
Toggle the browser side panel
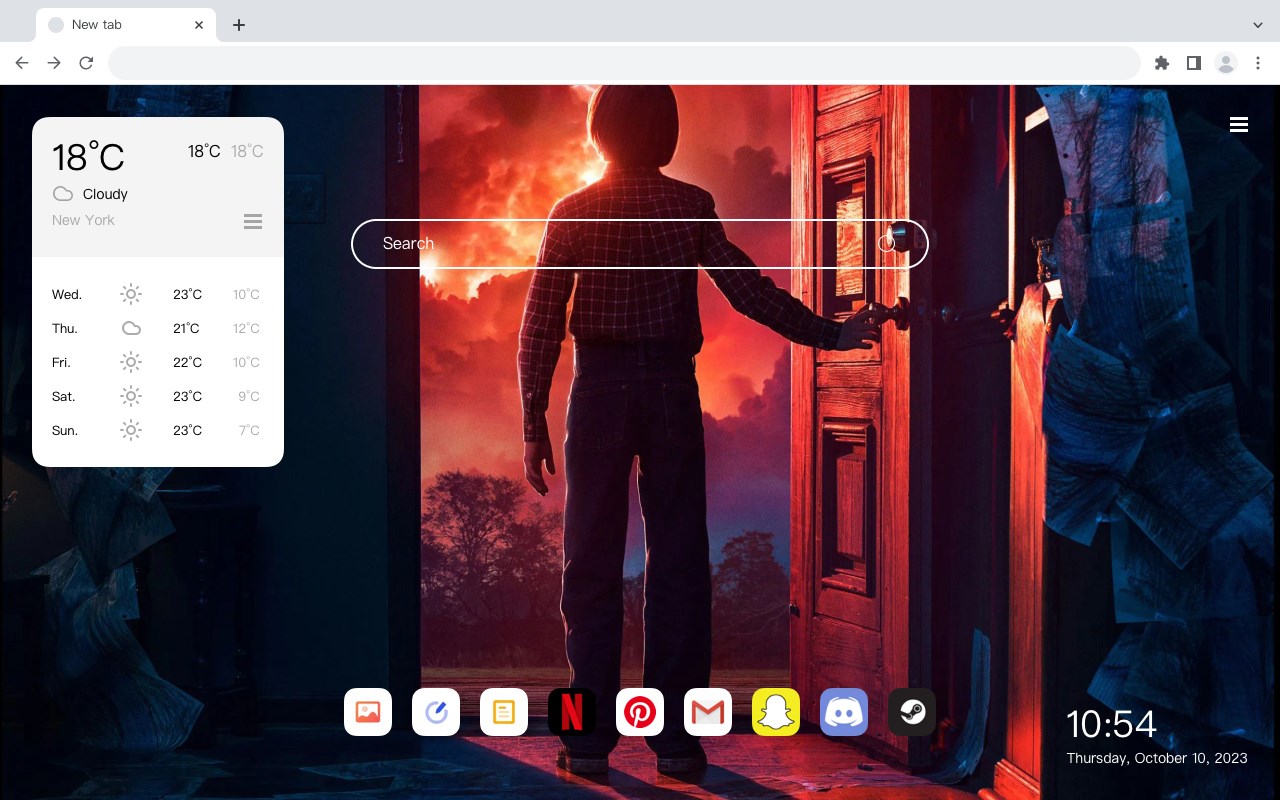click(1193, 63)
